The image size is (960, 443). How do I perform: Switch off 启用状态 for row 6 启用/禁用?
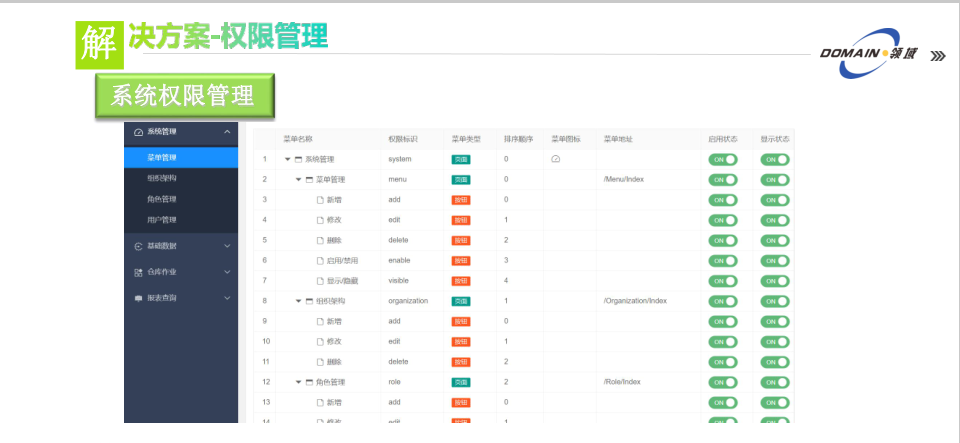(x=723, y=261)
